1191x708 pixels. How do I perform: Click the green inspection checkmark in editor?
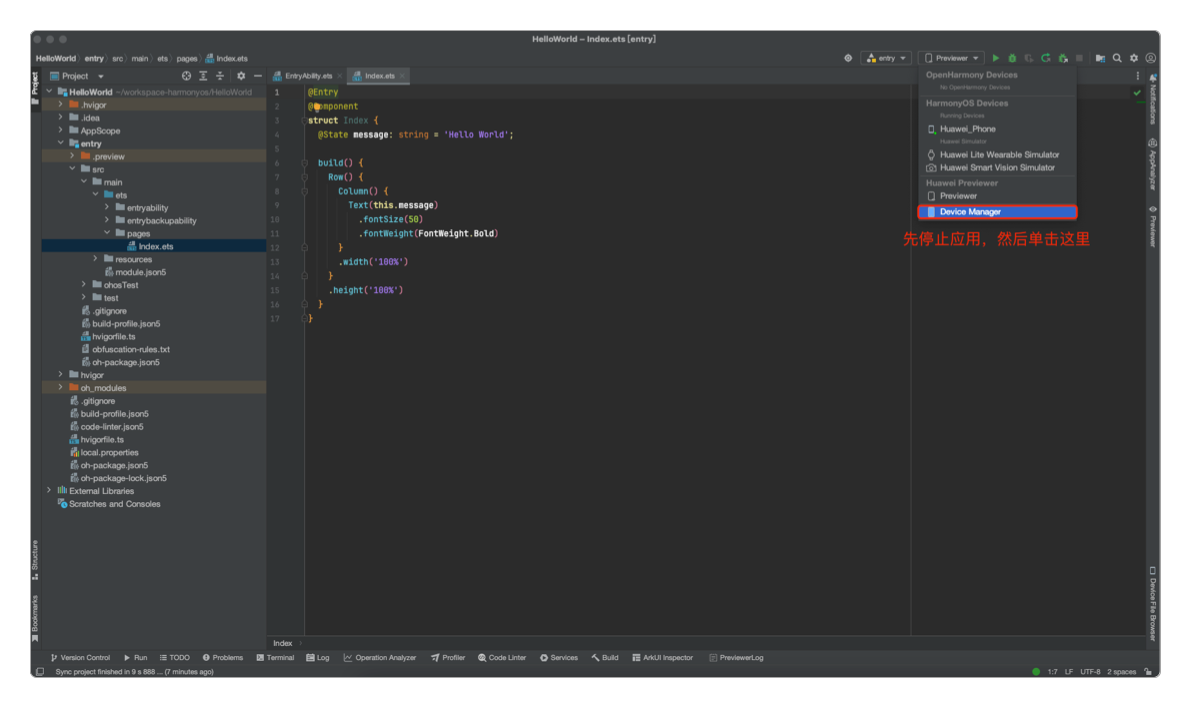coord(1137,93)
